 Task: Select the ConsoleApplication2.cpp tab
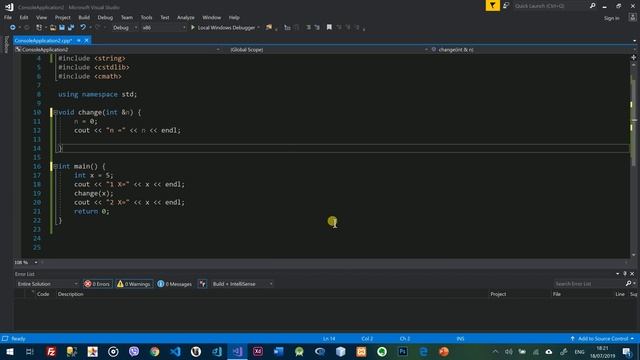[43, 40]
